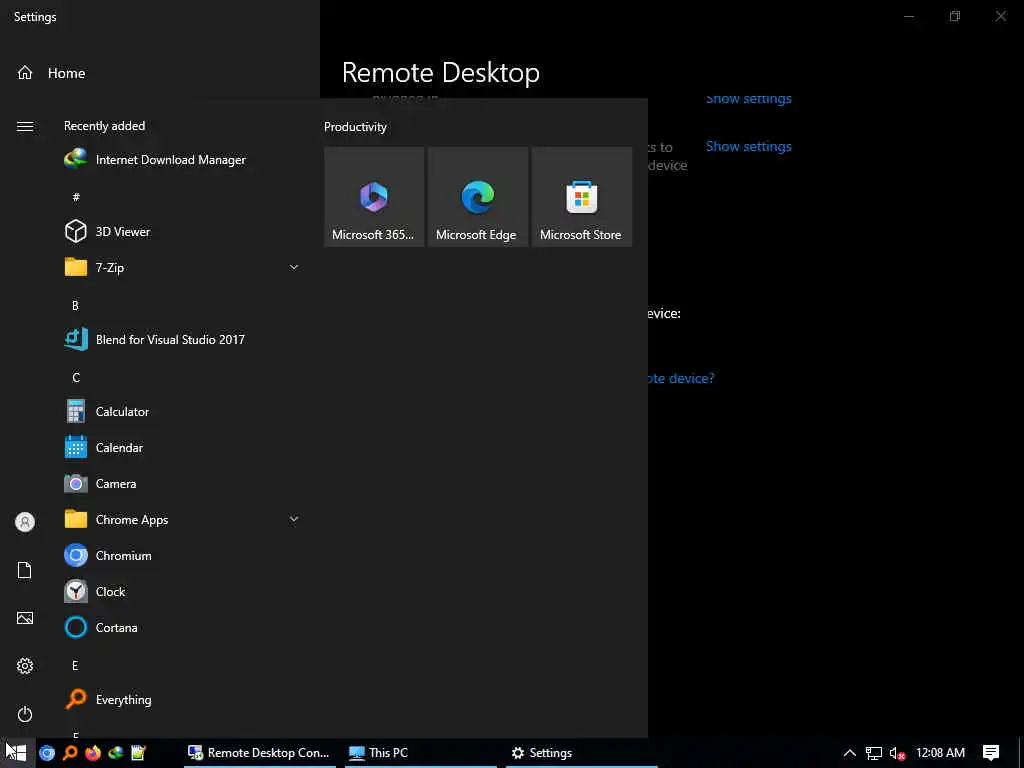Click the Power icon in Start
The height and width of the screenshot is (768, 1024).
point(25,714)
